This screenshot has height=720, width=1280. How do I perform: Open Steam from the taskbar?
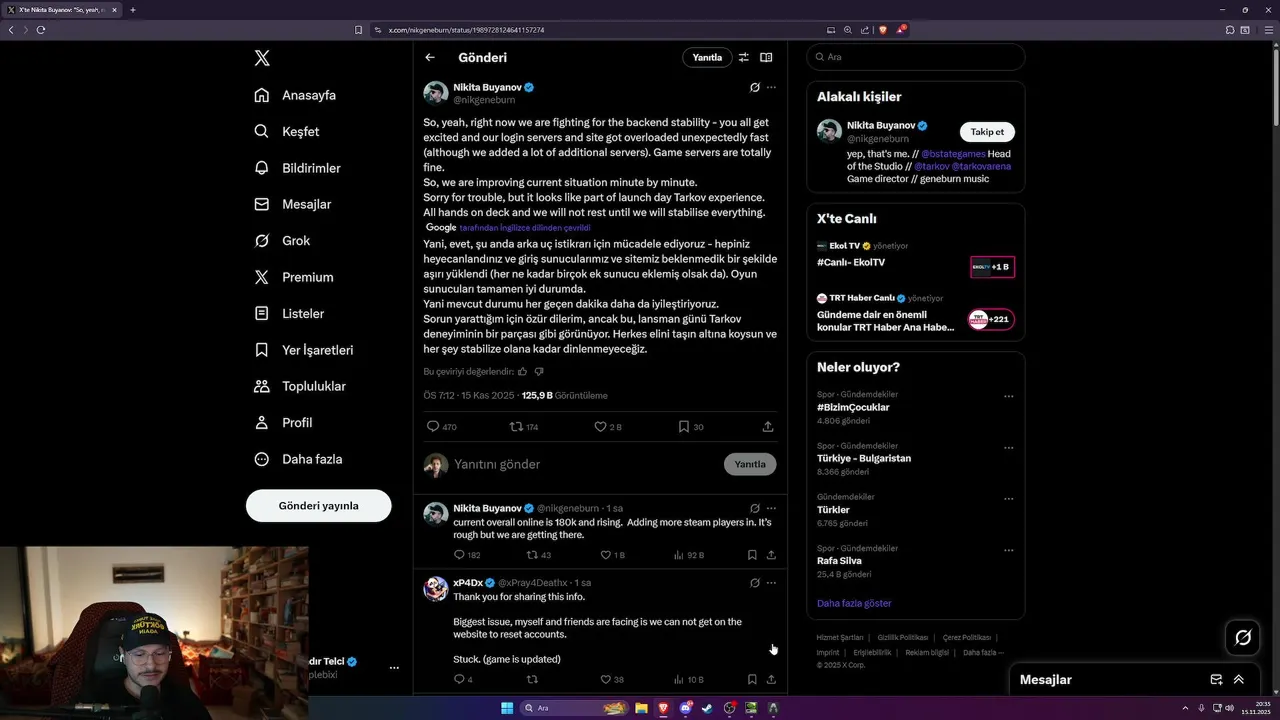pyautogui.click(x=707, y=708)
